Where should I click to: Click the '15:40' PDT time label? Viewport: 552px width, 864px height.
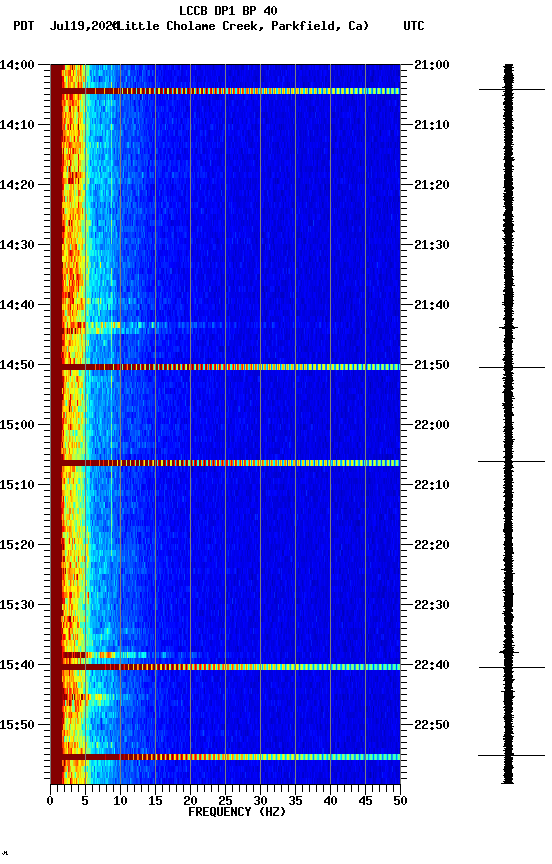click(x=17, y=666)
